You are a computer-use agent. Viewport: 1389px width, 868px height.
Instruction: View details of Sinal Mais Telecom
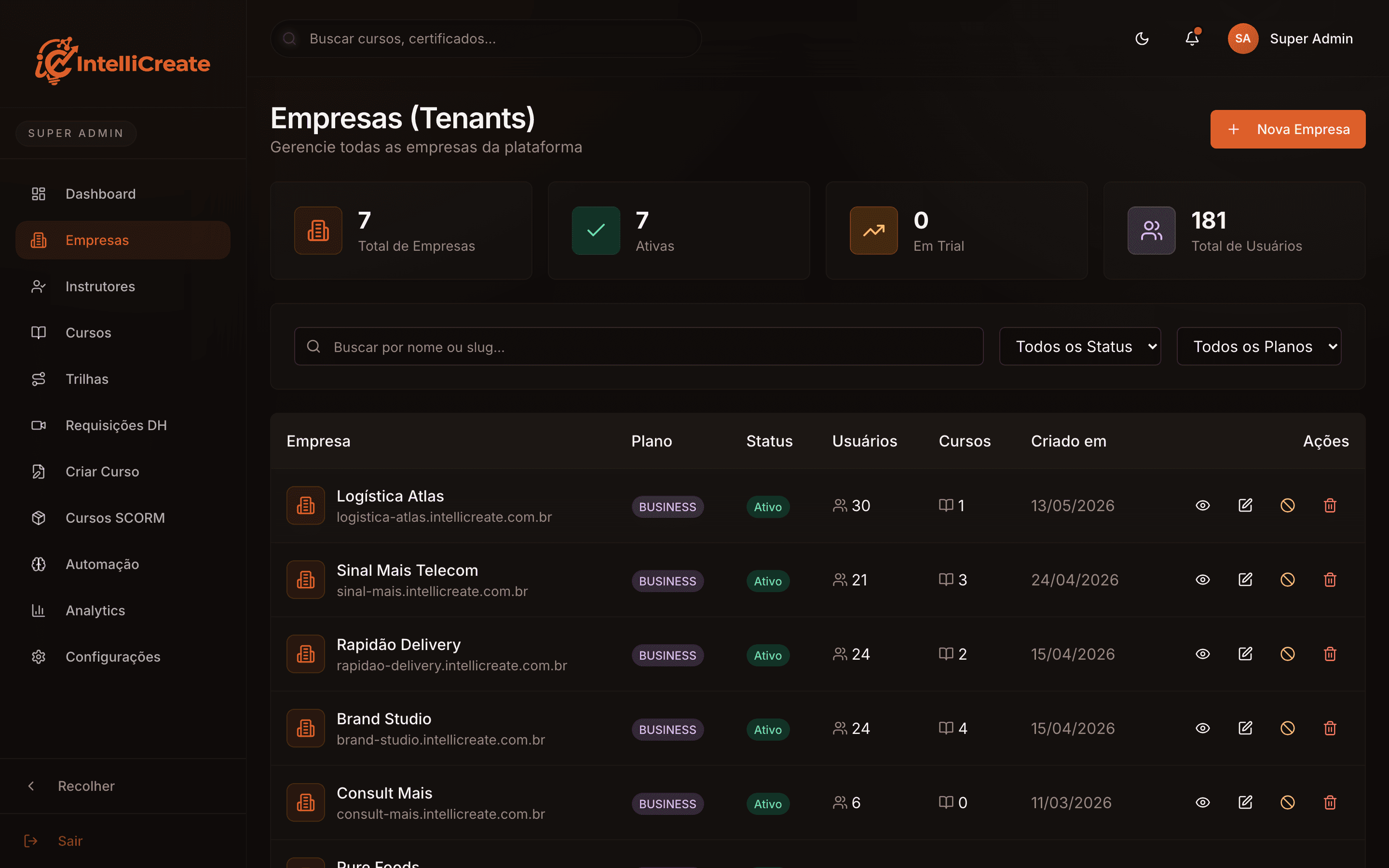pyautogui.click(x=1202, y=580)
